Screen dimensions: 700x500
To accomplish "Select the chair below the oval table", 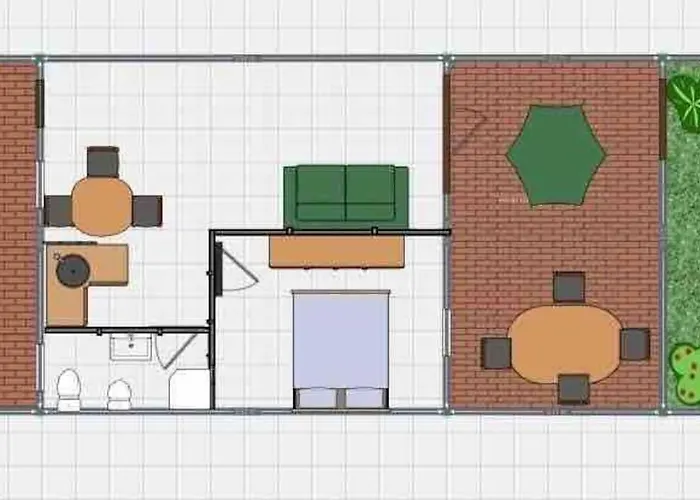I will (573, 388).
